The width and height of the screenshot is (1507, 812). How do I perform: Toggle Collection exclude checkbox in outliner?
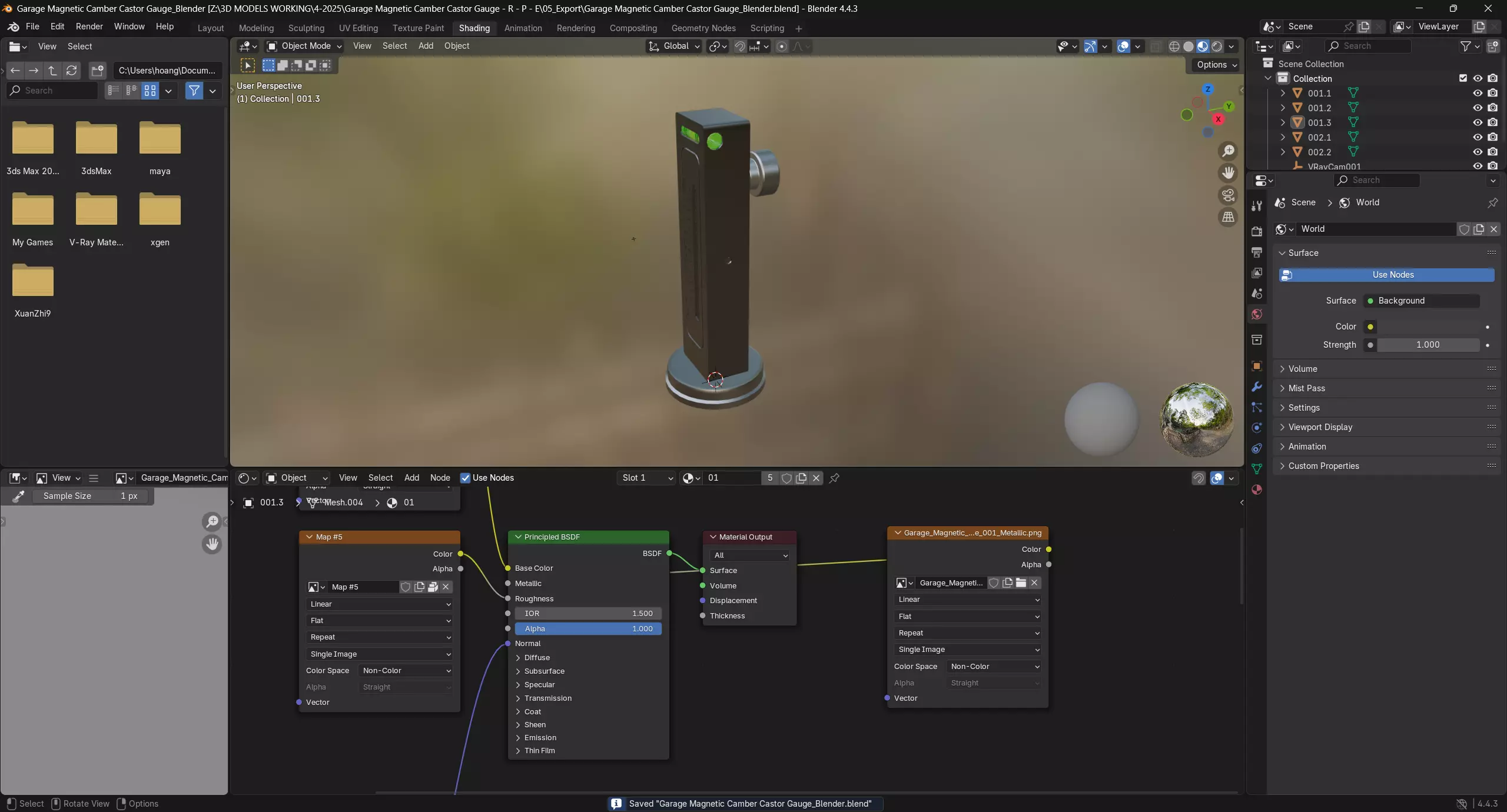coord(1463,78)
